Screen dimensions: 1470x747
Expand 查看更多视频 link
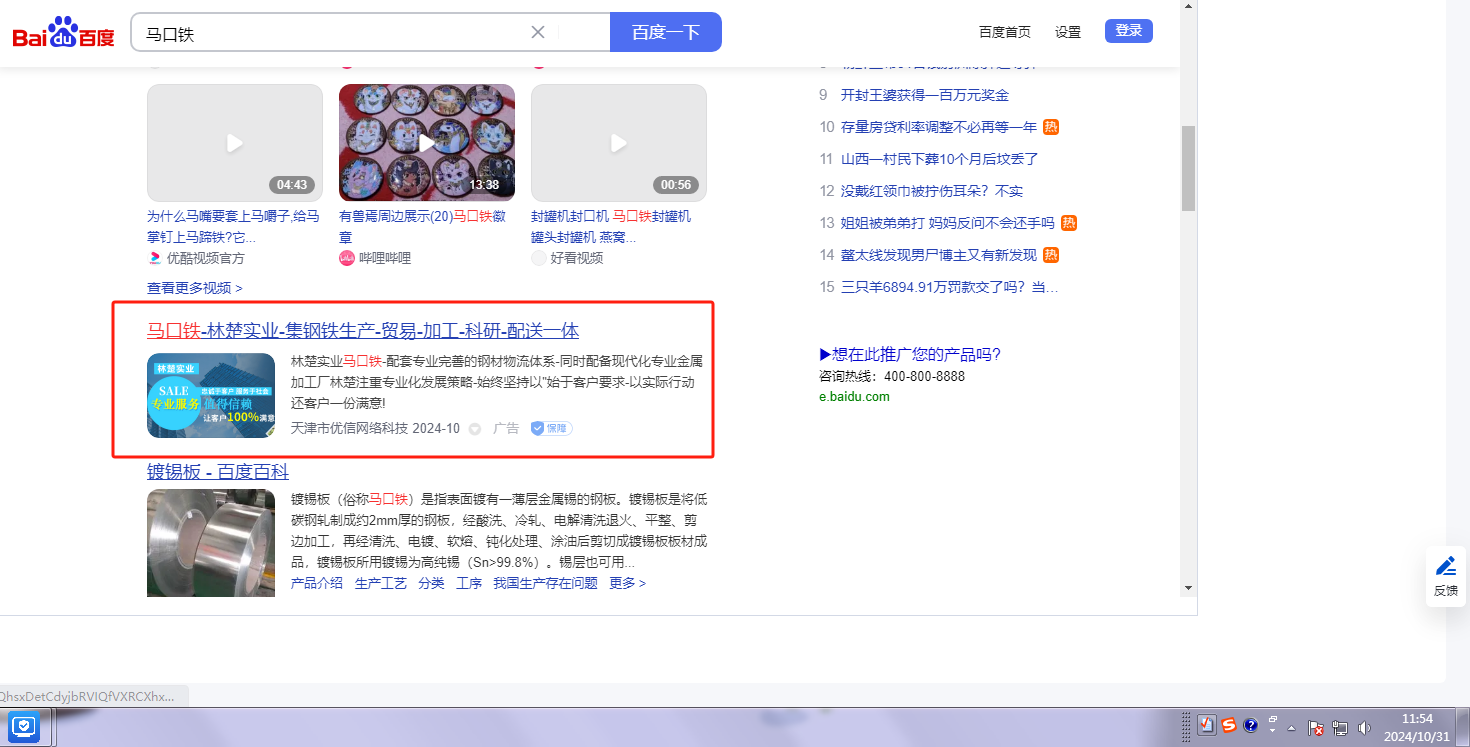pos(194,288)
